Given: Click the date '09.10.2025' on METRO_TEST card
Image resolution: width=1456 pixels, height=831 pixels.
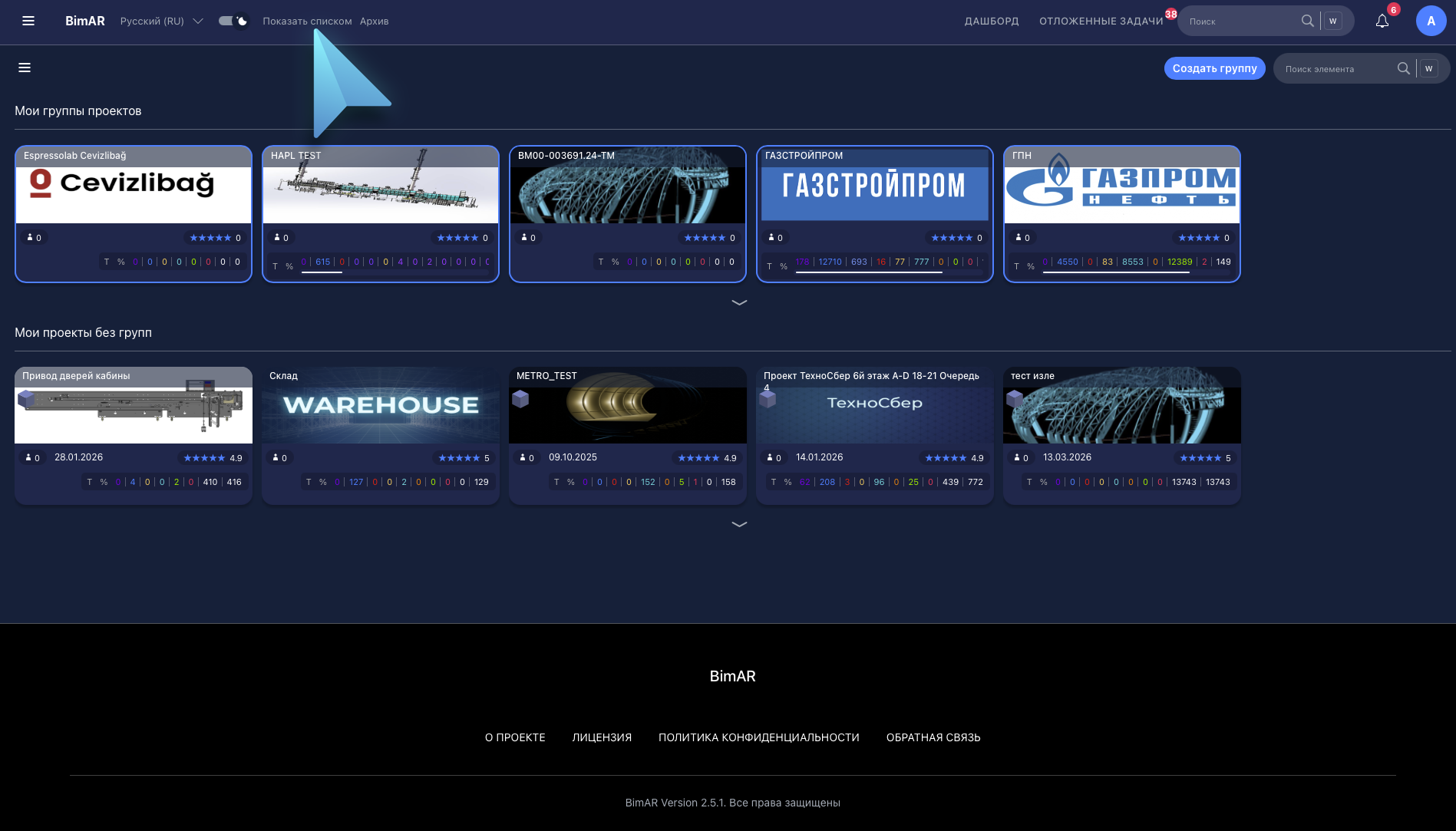Looking at the screenshot, I should [573, 457].
